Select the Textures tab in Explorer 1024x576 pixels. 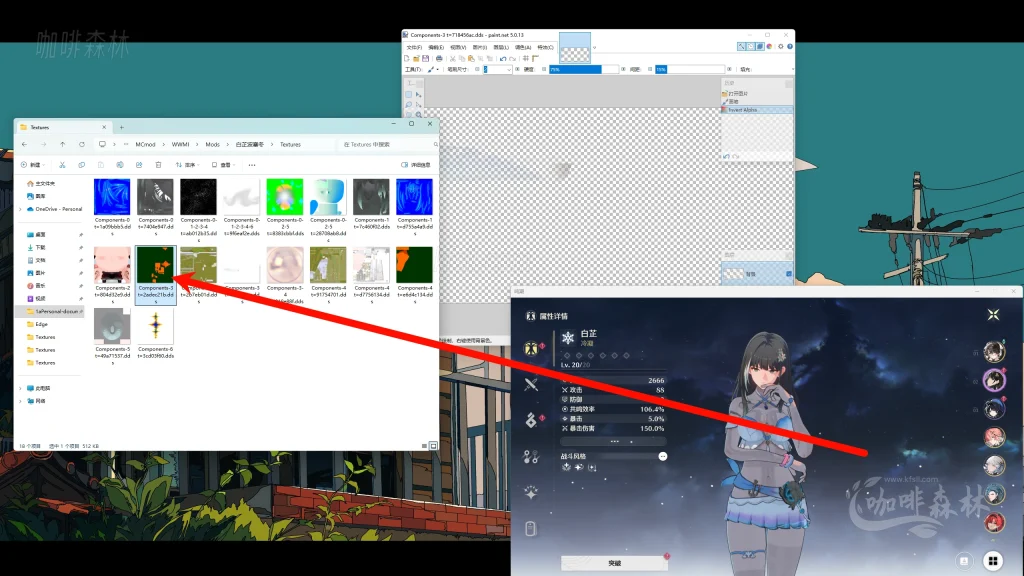(63, 127)
